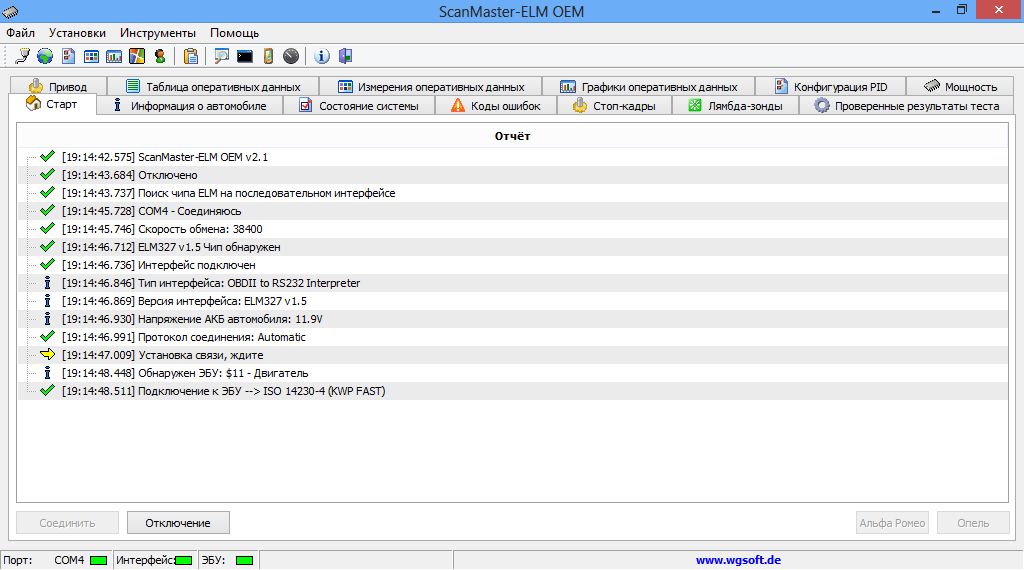Open the clipboard report toolbar icon
The image size is (1024, 570).
[x=190, y=56]
